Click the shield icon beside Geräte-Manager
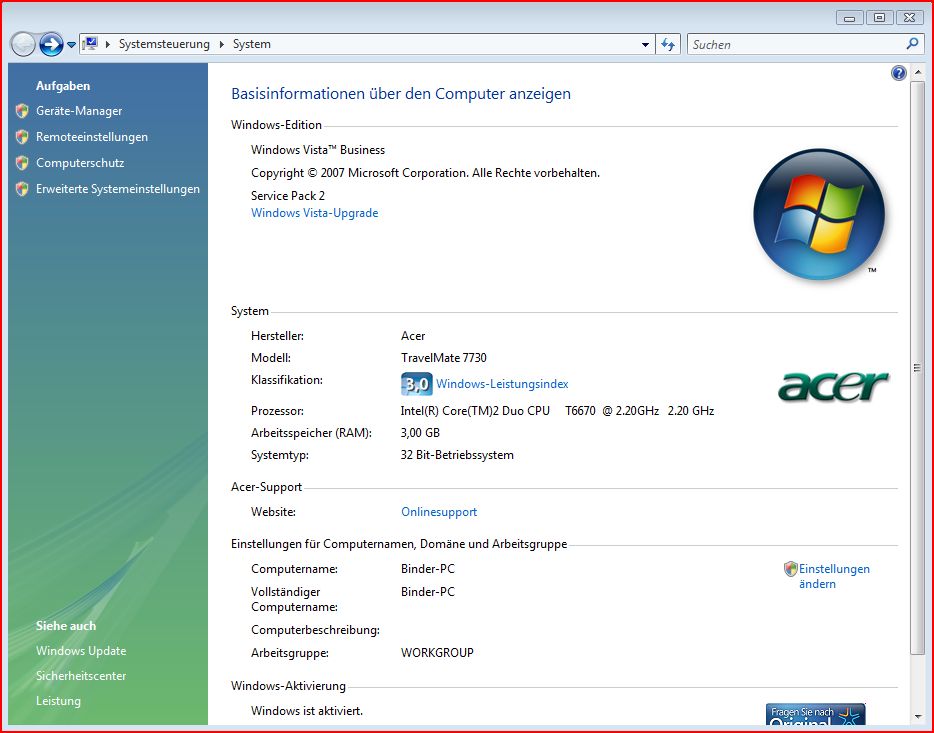The image size is (934, 733). tap(22, 111)
